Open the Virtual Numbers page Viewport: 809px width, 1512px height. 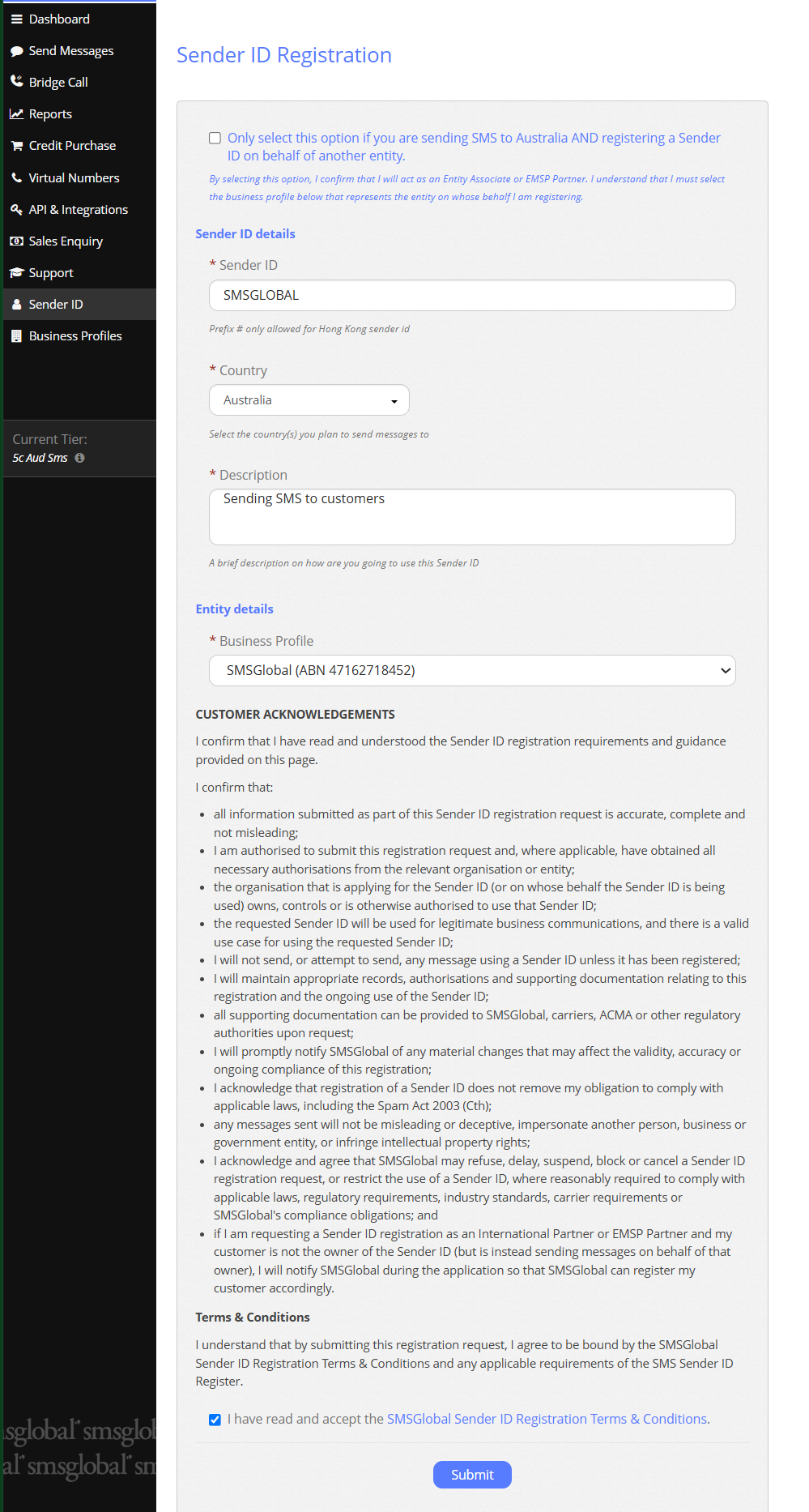pos(79,177)
